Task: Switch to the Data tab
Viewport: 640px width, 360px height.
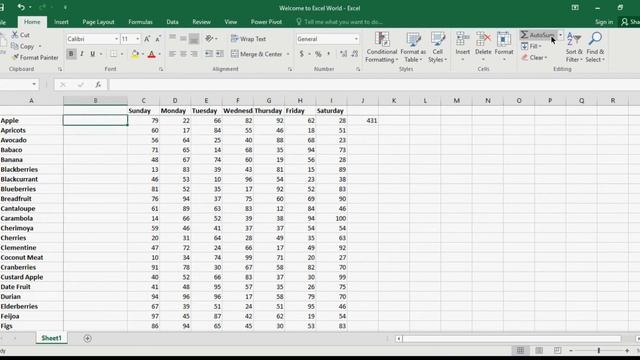Action: coord(172,22)
